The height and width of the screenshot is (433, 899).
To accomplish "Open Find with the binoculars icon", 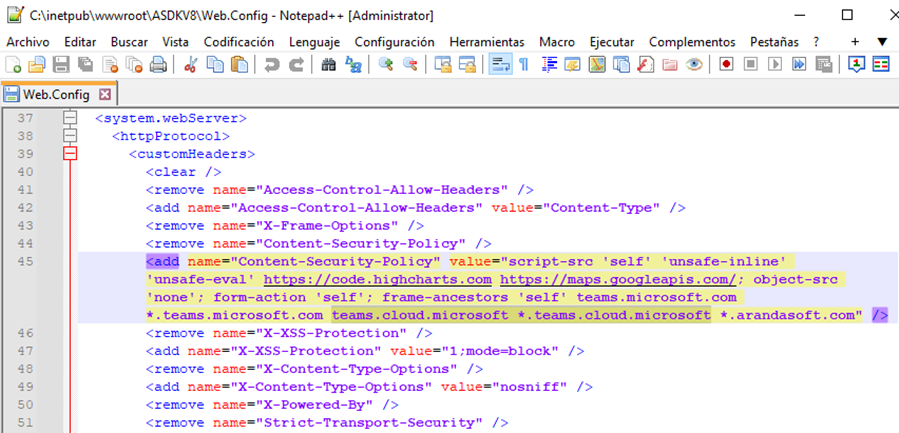I will [x=329, y=65].
